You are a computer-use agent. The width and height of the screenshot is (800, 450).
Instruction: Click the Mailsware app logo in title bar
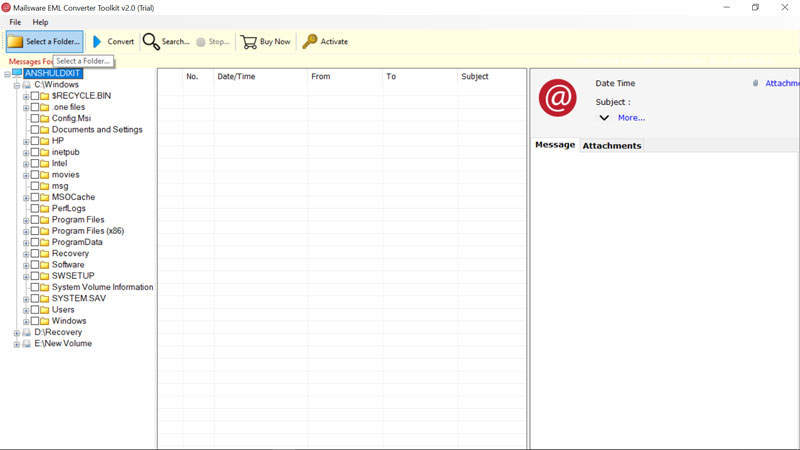pyautogui.click(x=6, y=8)
